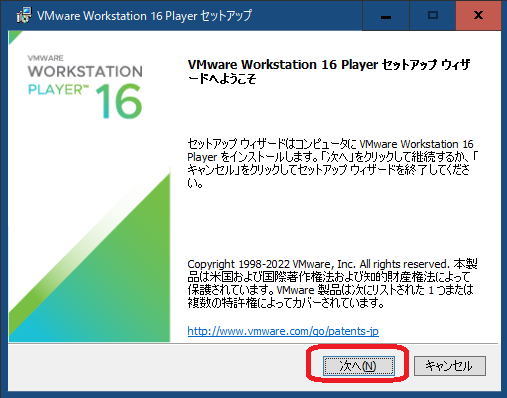Close the VMware Player setup wizard
Screen dimensions: 507x398
478,15
